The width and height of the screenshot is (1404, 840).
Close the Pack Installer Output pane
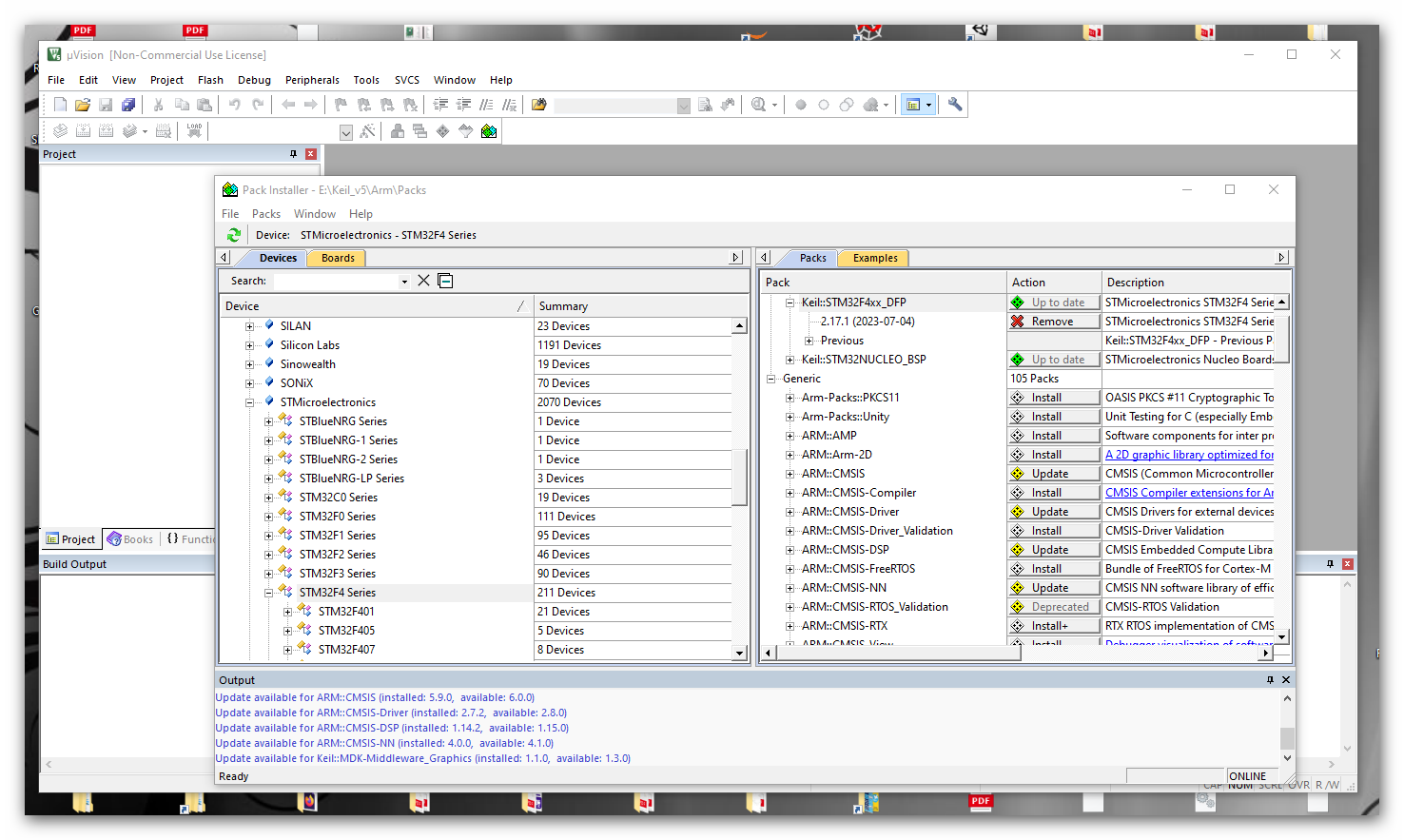click(x=1286, y=680)
